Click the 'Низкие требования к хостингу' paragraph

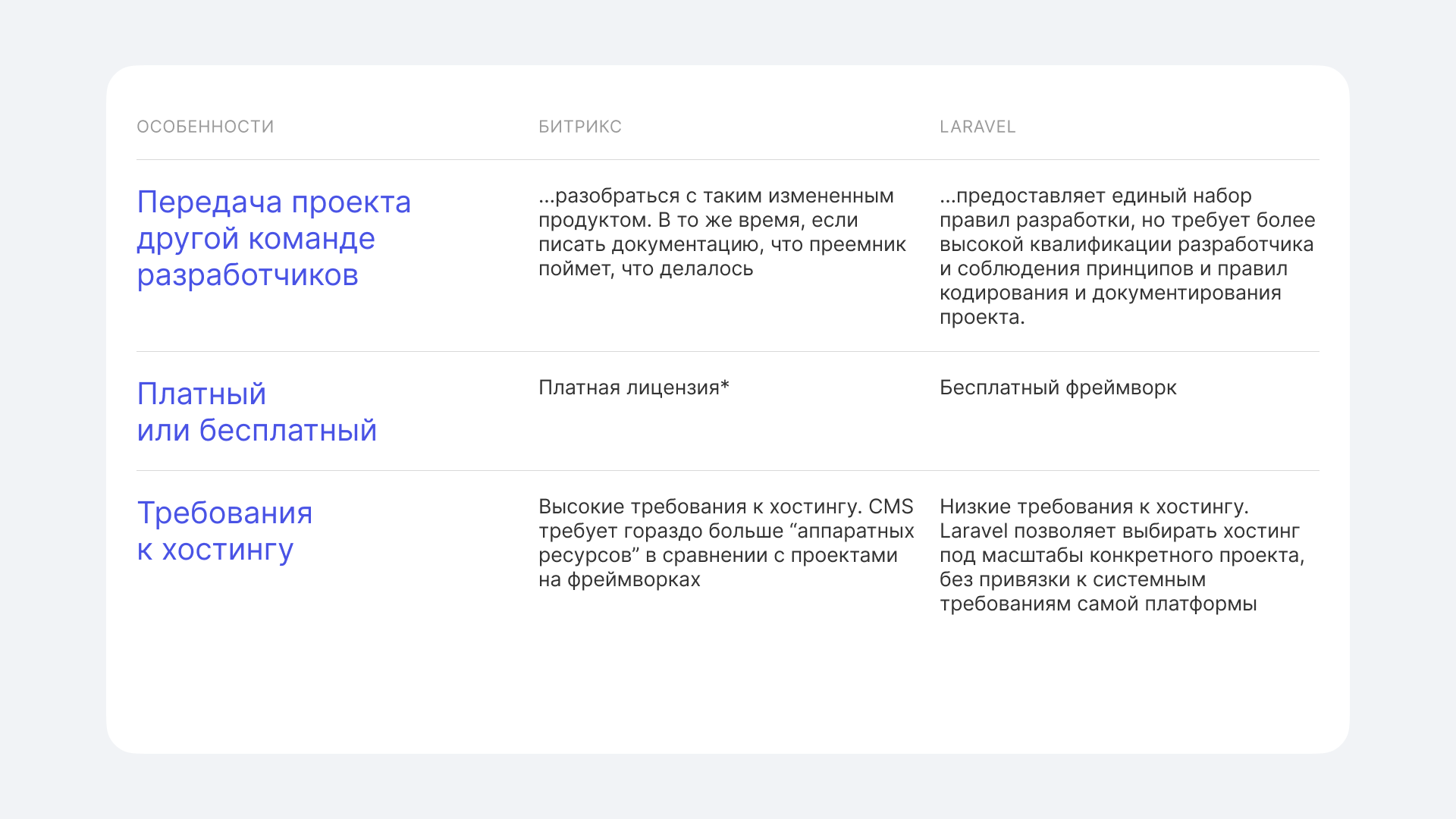pos(1122,555)
